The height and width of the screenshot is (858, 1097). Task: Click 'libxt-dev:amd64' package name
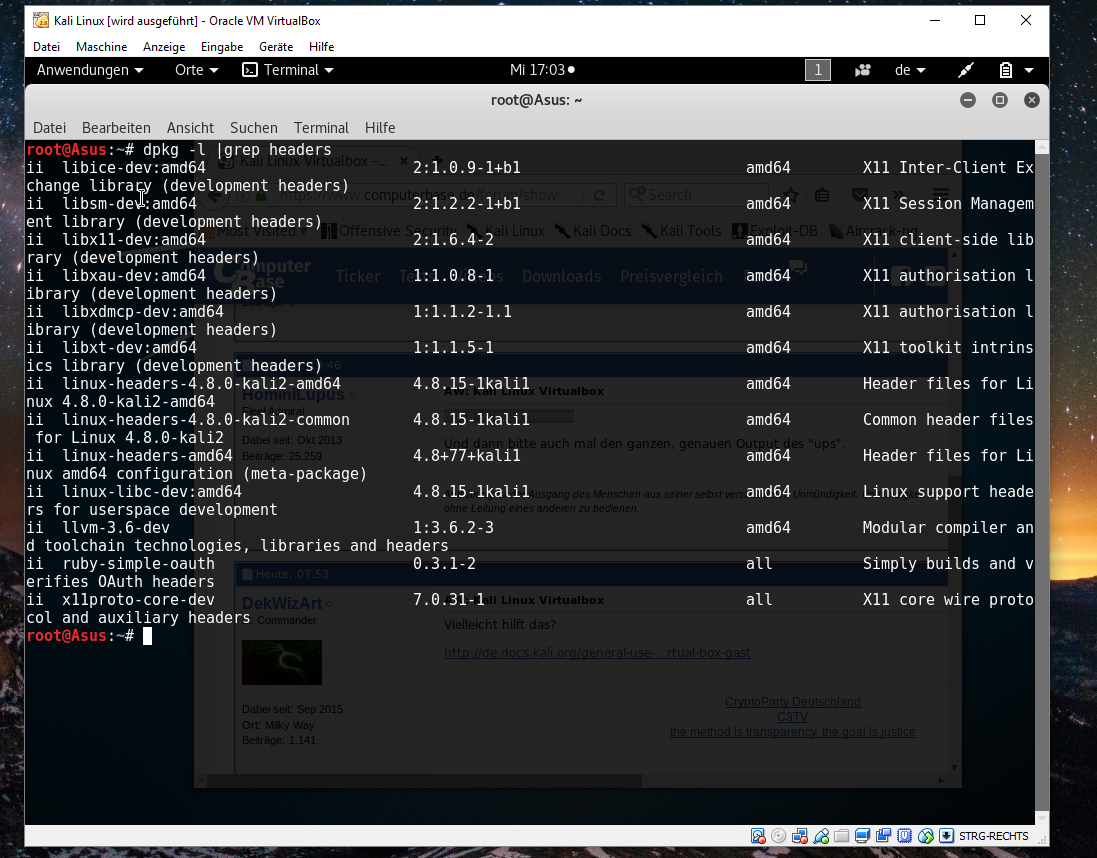pos(129,348)
